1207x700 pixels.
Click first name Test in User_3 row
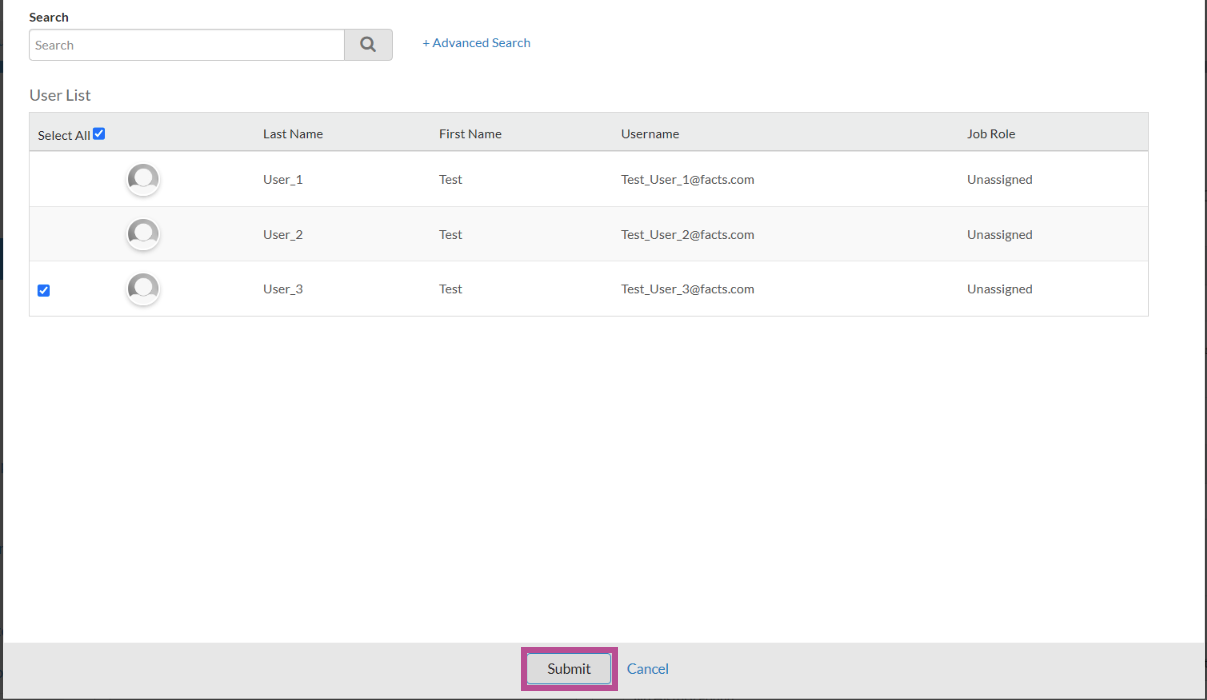point(451,289)
